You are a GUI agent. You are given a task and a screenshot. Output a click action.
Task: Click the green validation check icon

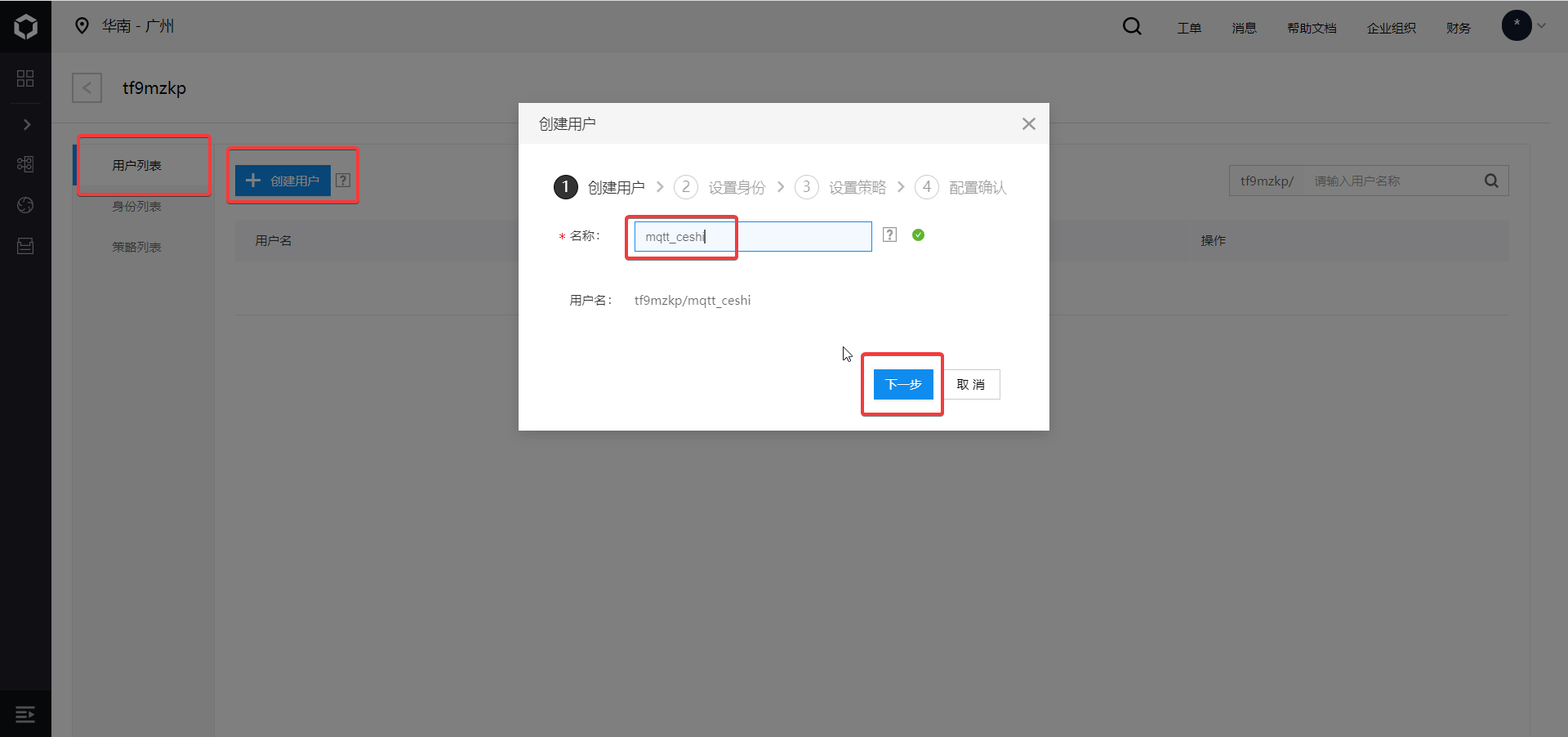pos(919,234)
